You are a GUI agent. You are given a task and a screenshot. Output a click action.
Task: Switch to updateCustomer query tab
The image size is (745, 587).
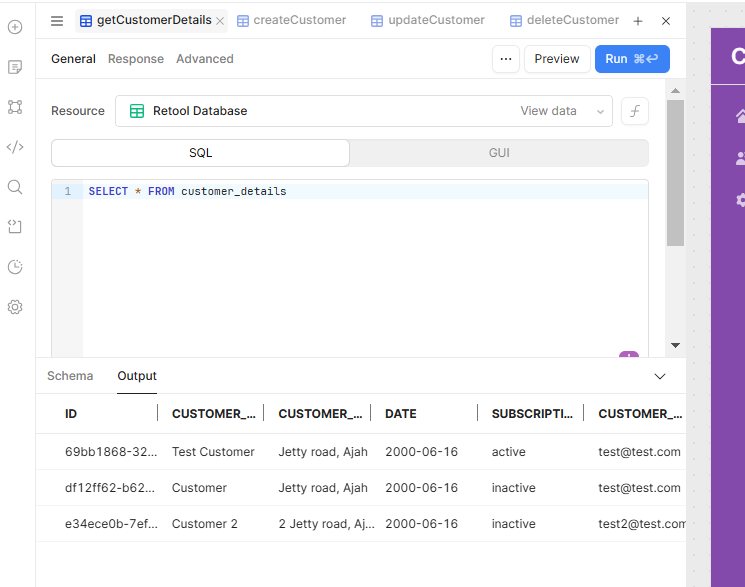click(428, 20)
